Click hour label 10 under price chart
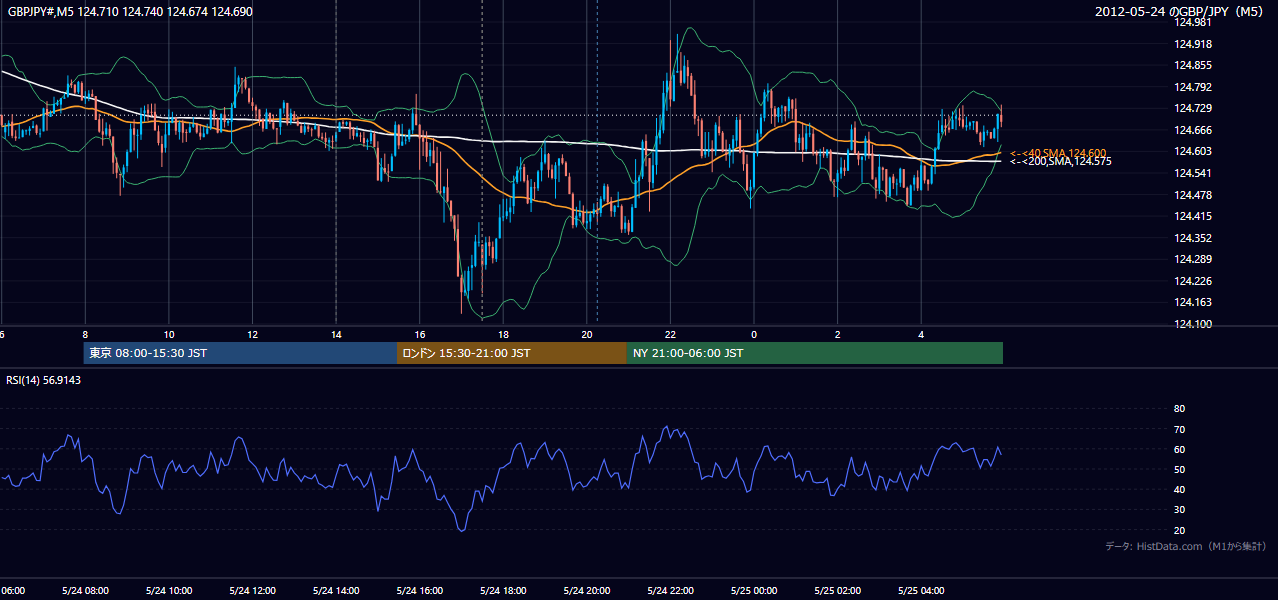Screen dimensions: 1278x600 169,334
